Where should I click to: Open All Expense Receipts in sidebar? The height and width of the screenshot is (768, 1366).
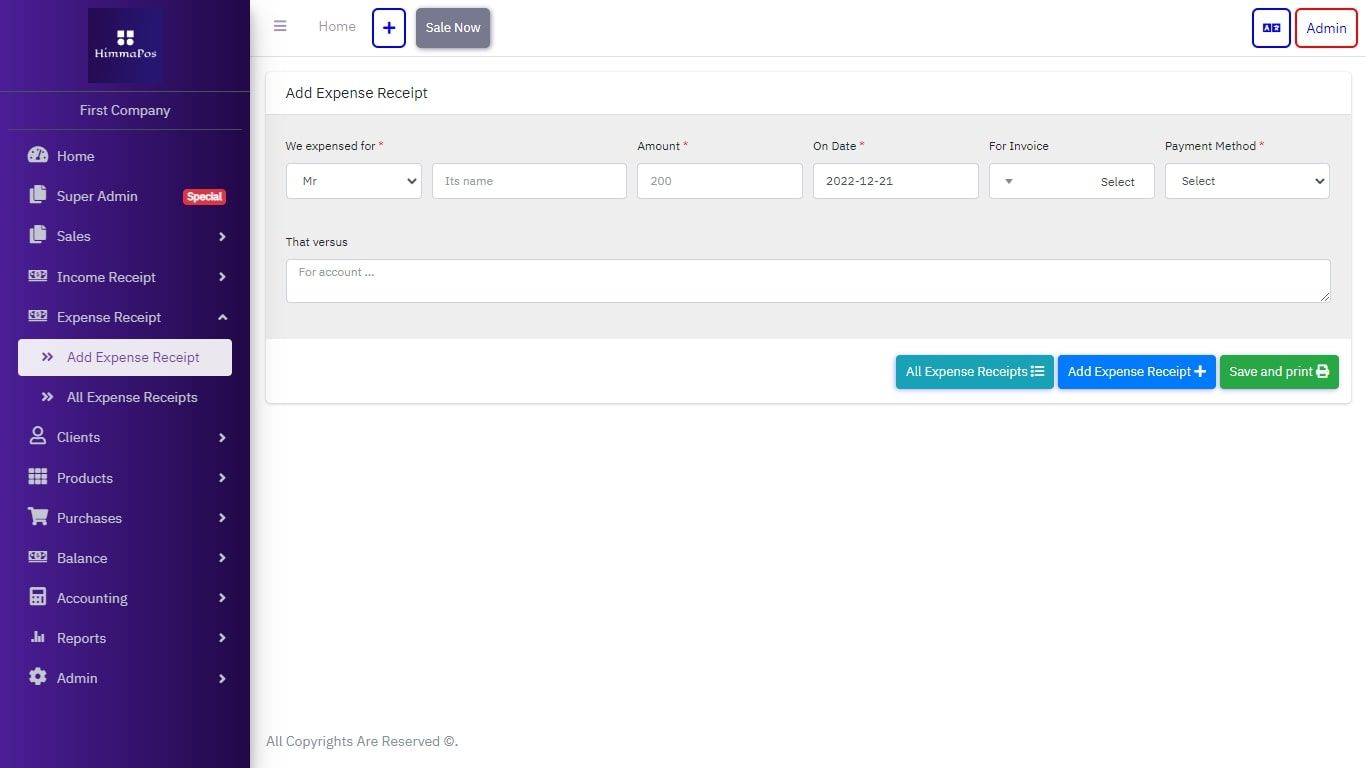click(x=125, y=397)
